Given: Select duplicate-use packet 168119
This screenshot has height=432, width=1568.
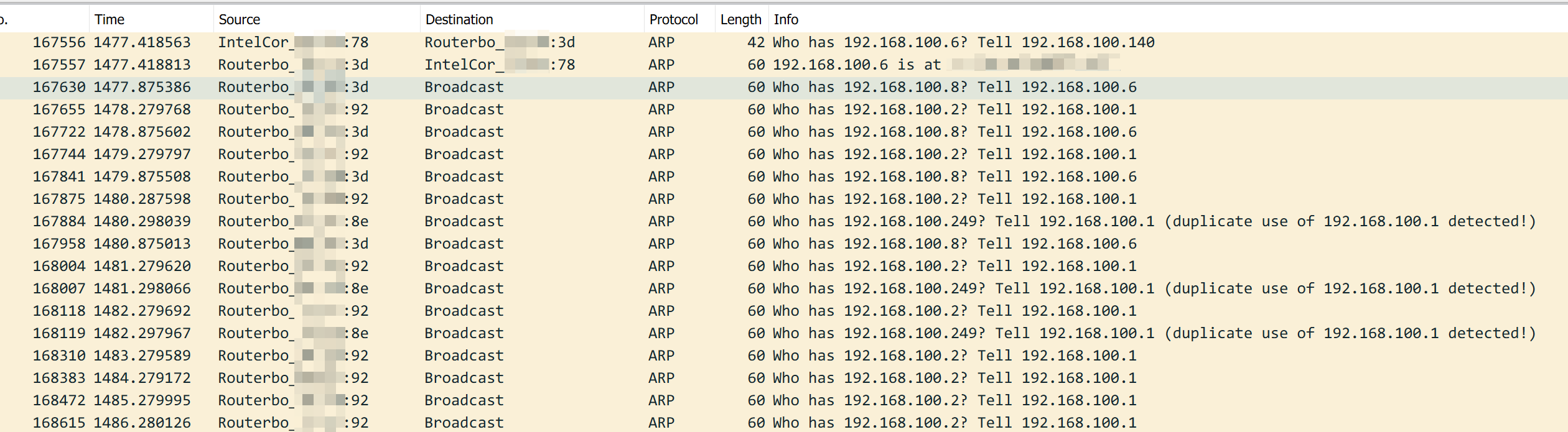Looking at the screenshot, I should coord(59,333).
